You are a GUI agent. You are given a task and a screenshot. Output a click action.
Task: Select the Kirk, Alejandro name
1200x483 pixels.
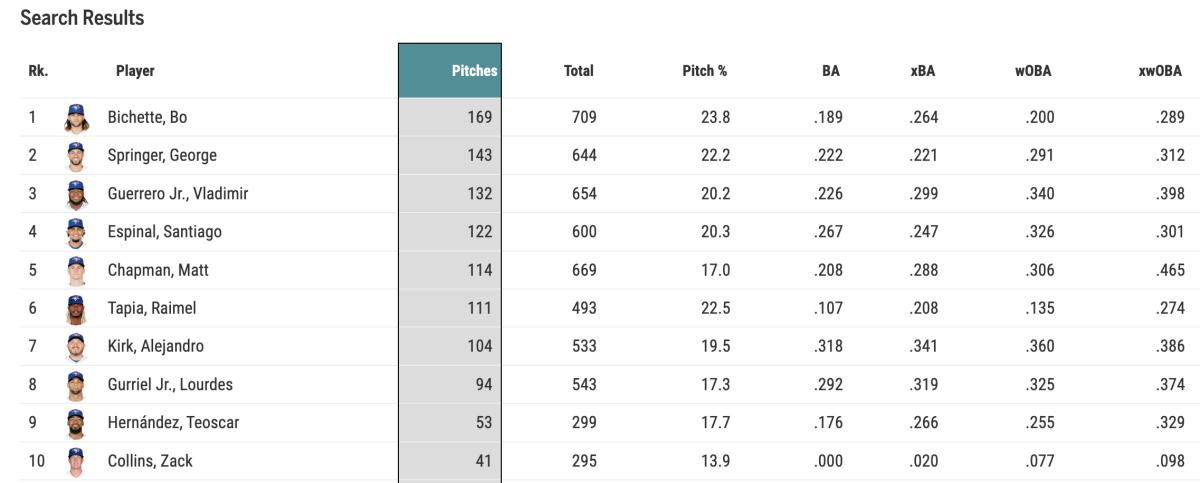pyautogui.click(x=155, y=347)
